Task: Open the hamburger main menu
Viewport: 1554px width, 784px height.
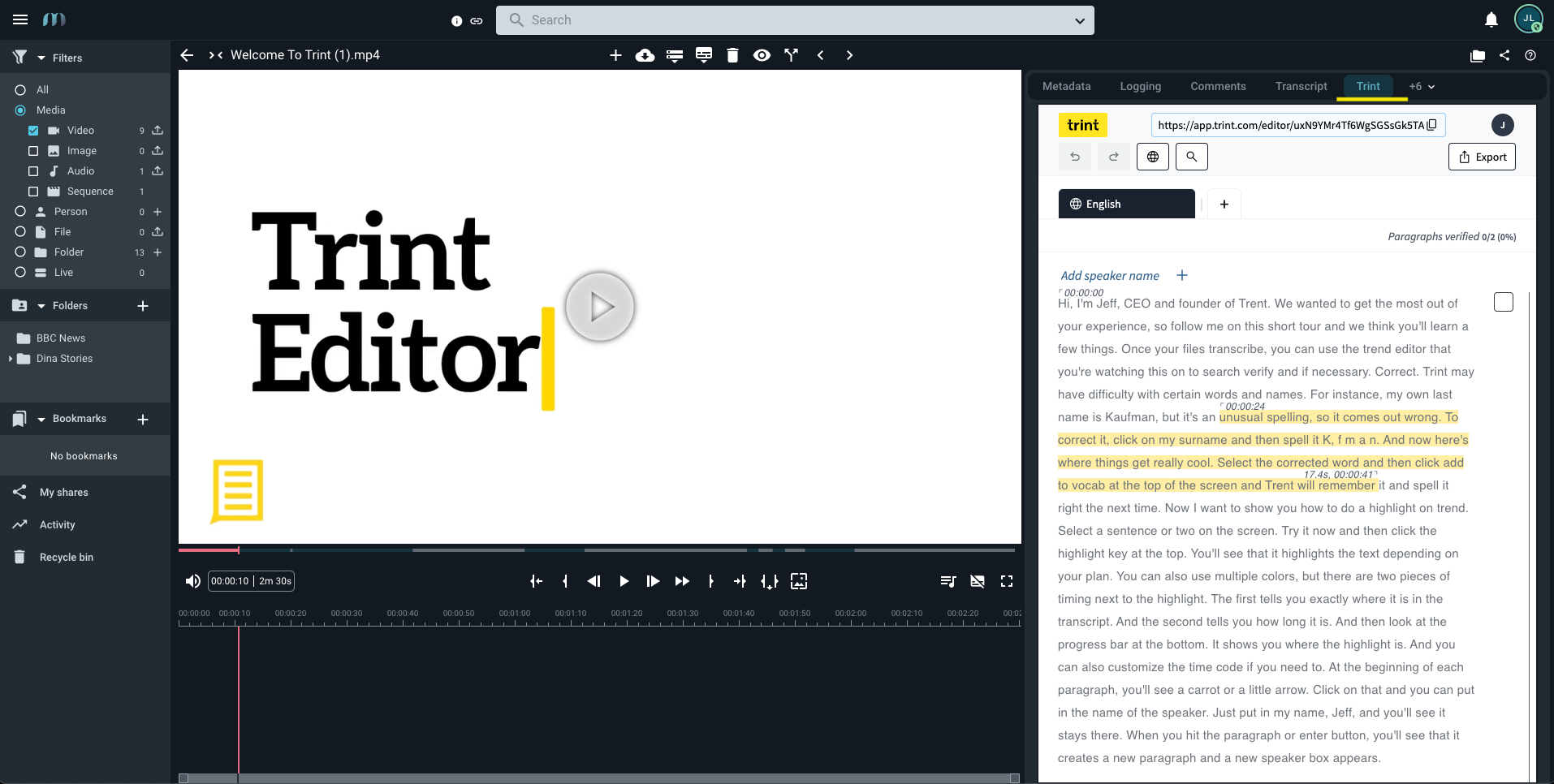Action: click(x=20, y=19)
